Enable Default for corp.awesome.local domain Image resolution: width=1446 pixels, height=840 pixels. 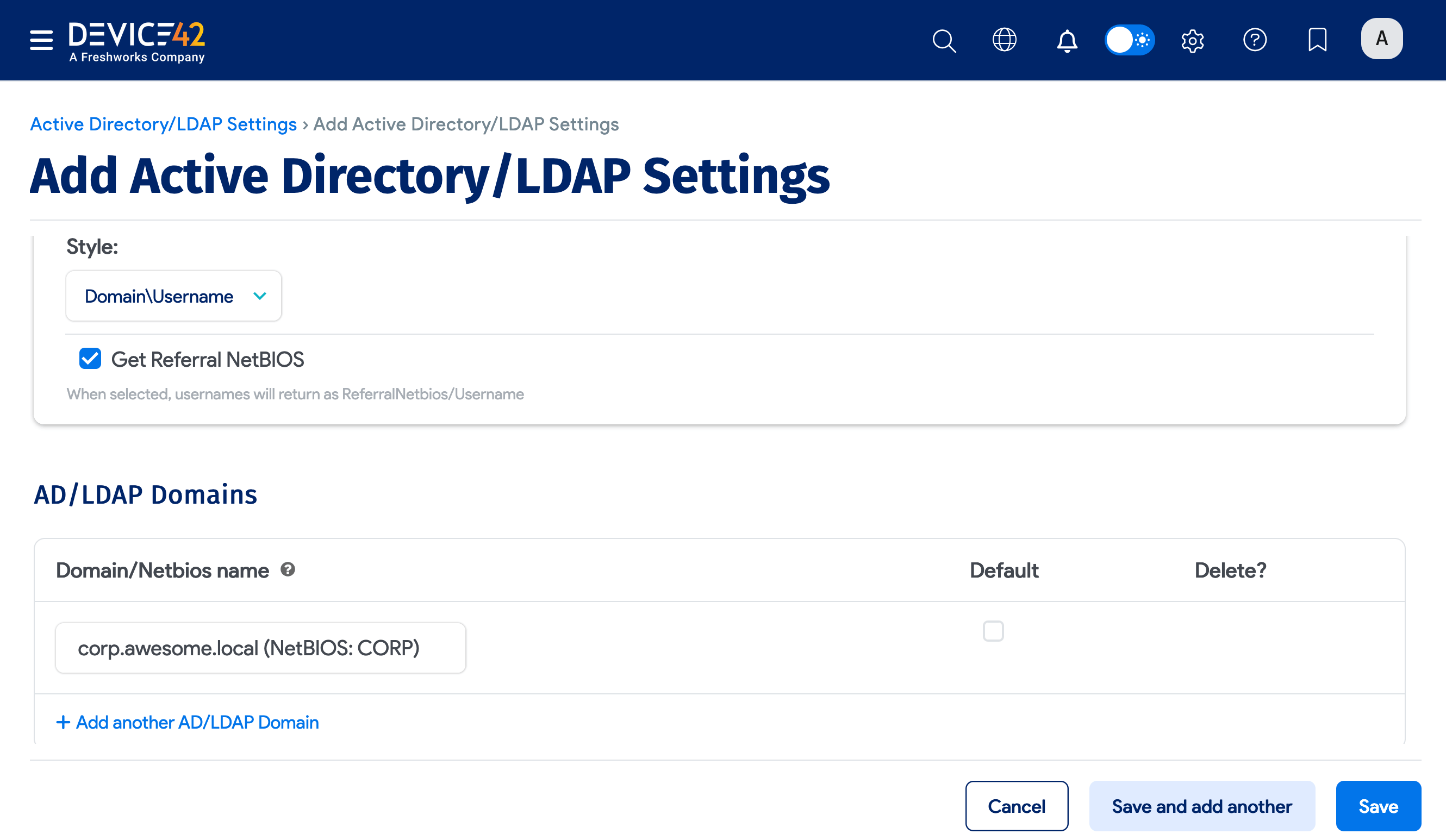click(x=993, y=631)
